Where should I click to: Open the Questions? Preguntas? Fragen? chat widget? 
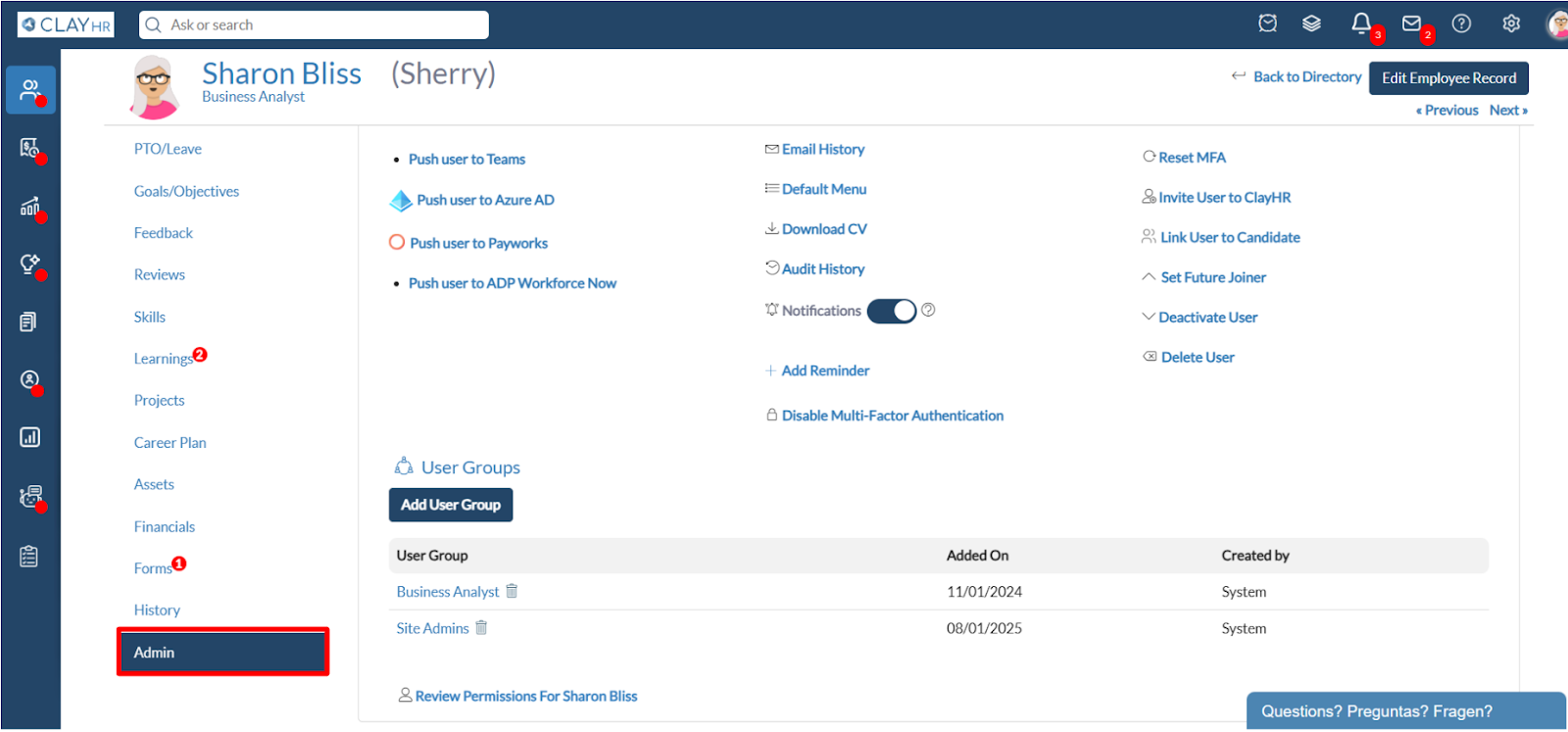[1406, 711]
